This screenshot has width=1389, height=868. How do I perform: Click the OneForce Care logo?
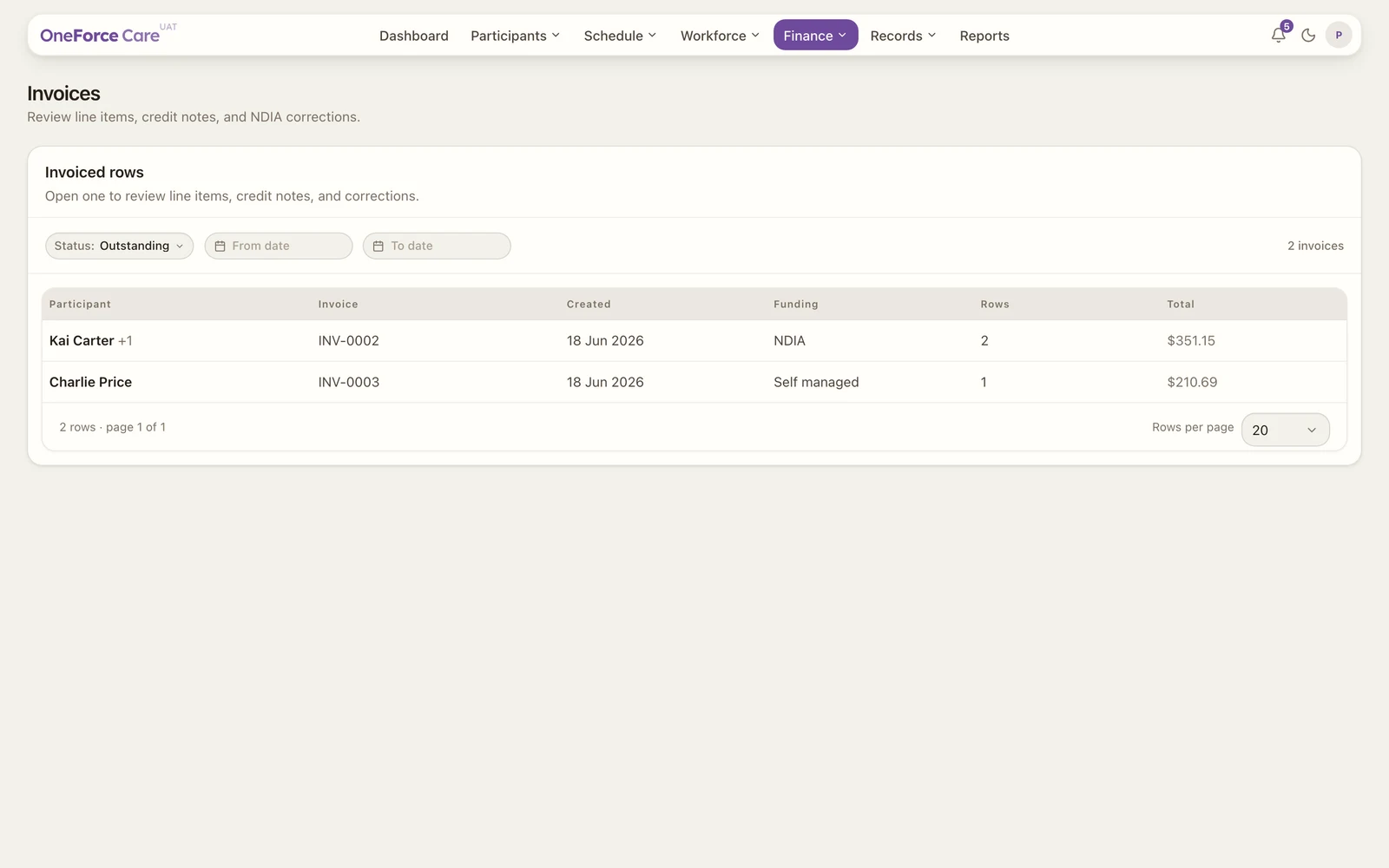point(100,36)
